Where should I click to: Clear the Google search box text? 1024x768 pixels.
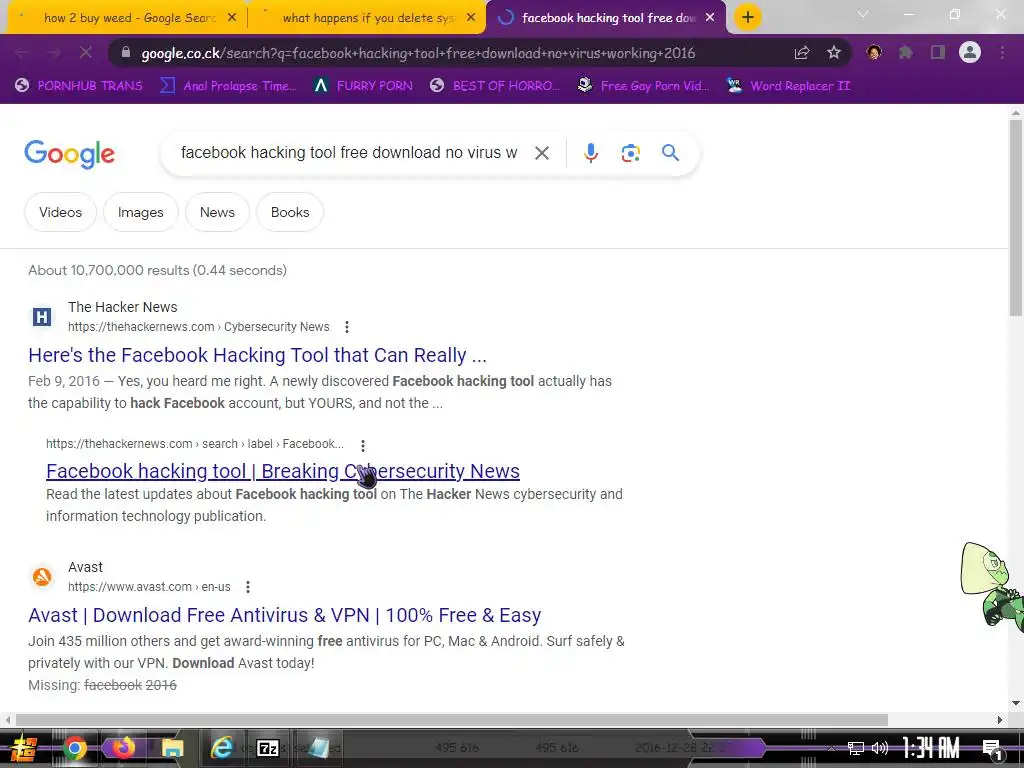(541, 153)
